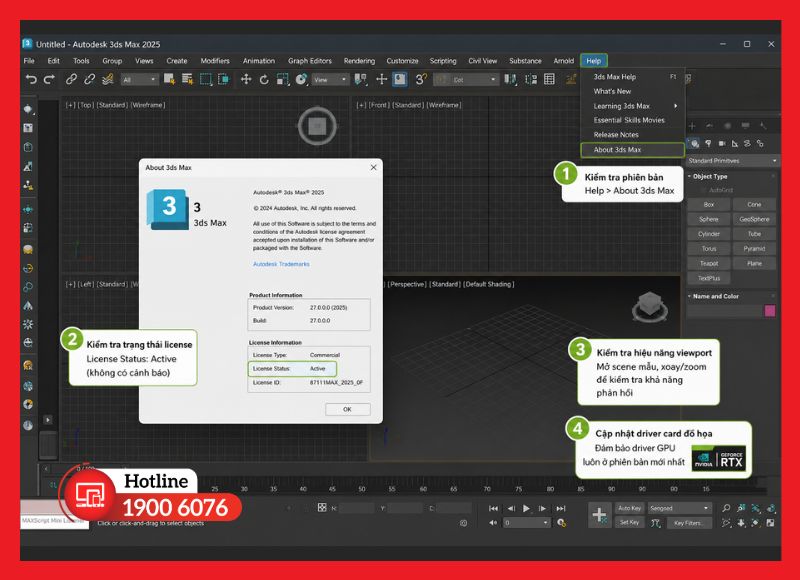The width and height of the screenshot is (800, 580).
Task: Open the View reference coordinate system dropdown
Action: click(330, 80)
